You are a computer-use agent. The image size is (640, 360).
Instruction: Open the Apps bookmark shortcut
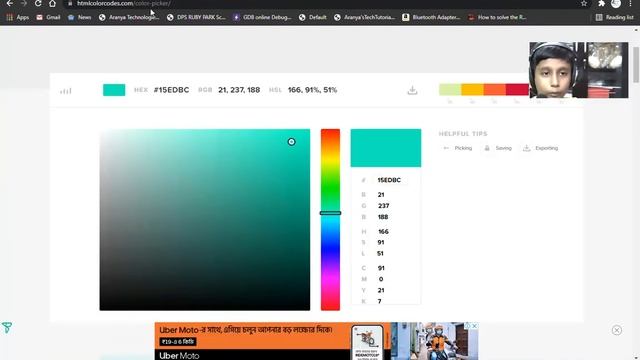pos(18,17)
